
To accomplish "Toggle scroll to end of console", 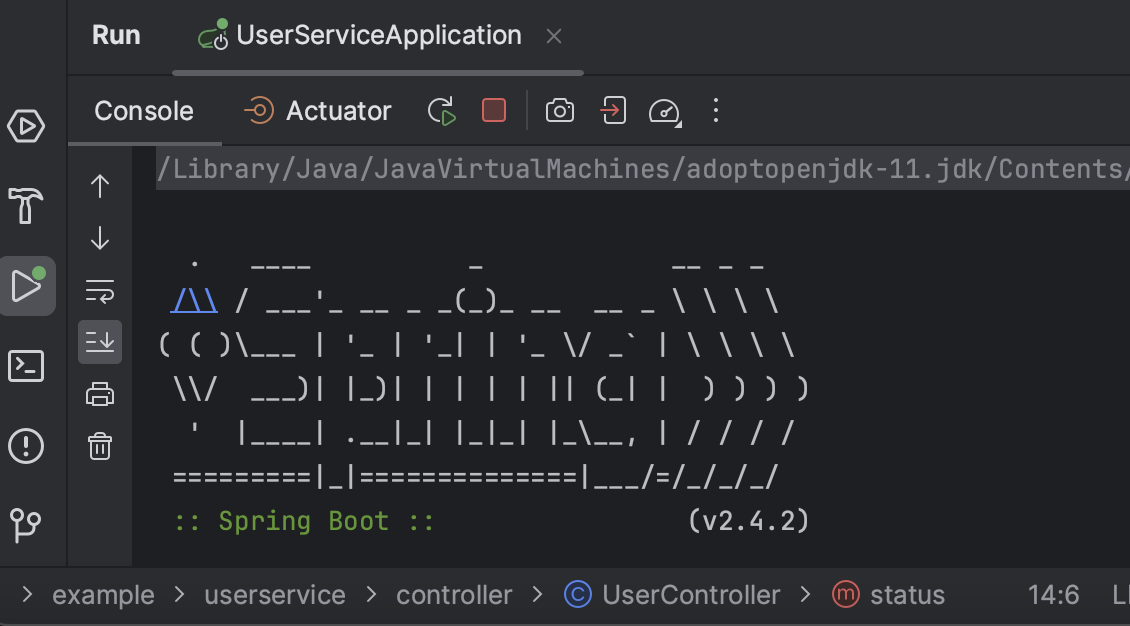I will pos(100,341).
